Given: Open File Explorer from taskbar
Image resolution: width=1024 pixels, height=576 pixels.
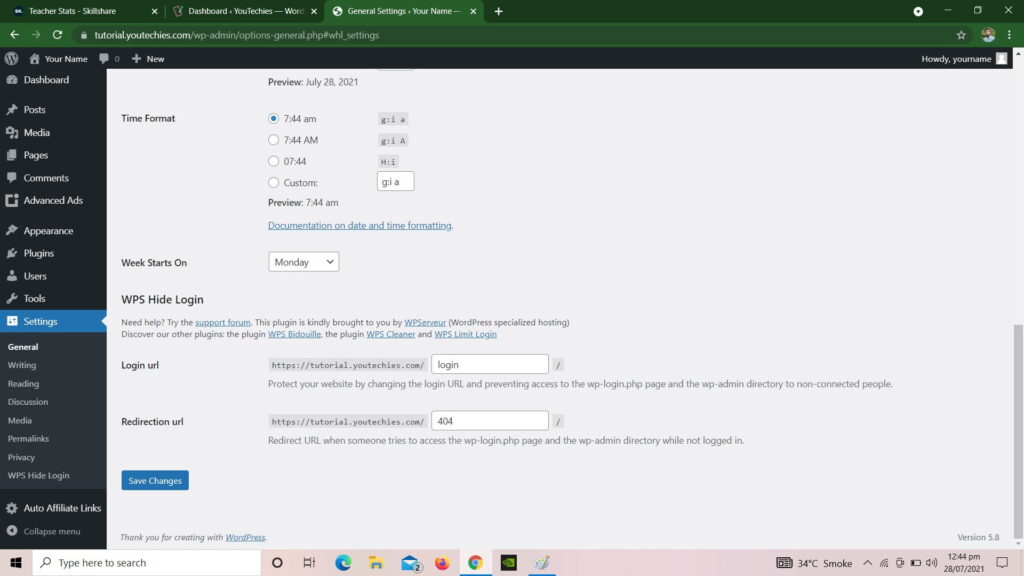Looking at the screenshot, I should [x=376, y=562].
